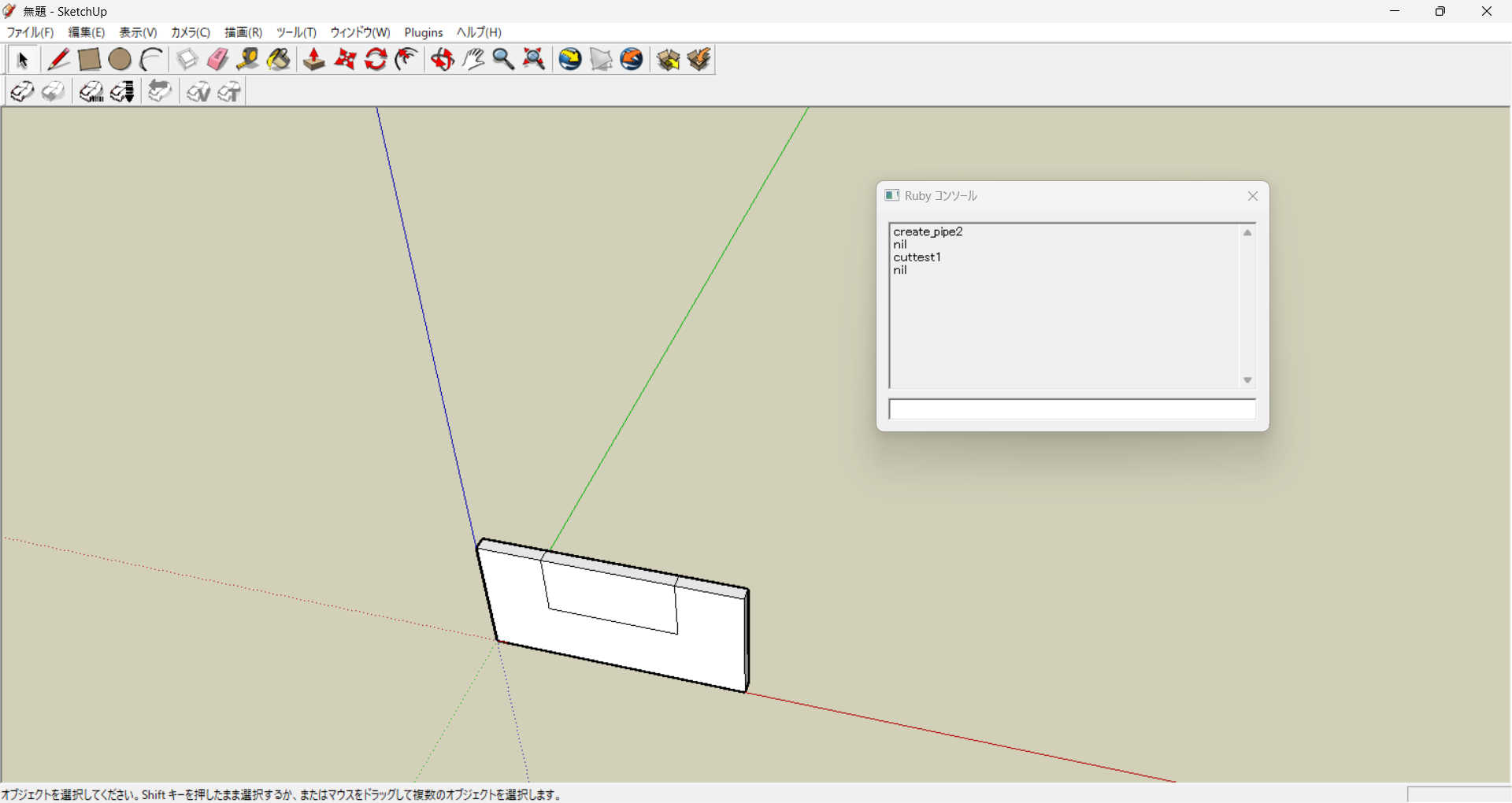
Task: Click the first icon in the second toolbar row
Action: 22,92
